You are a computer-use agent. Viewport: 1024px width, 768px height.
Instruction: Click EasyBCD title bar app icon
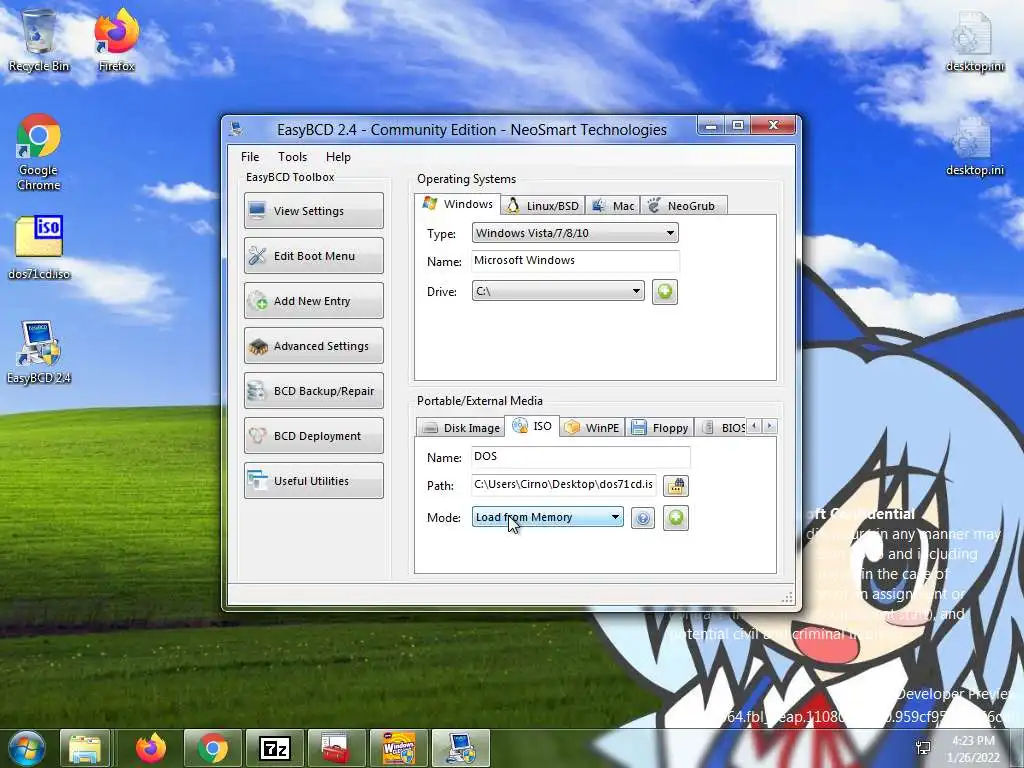pyautogui.click(x=236, y=129)
